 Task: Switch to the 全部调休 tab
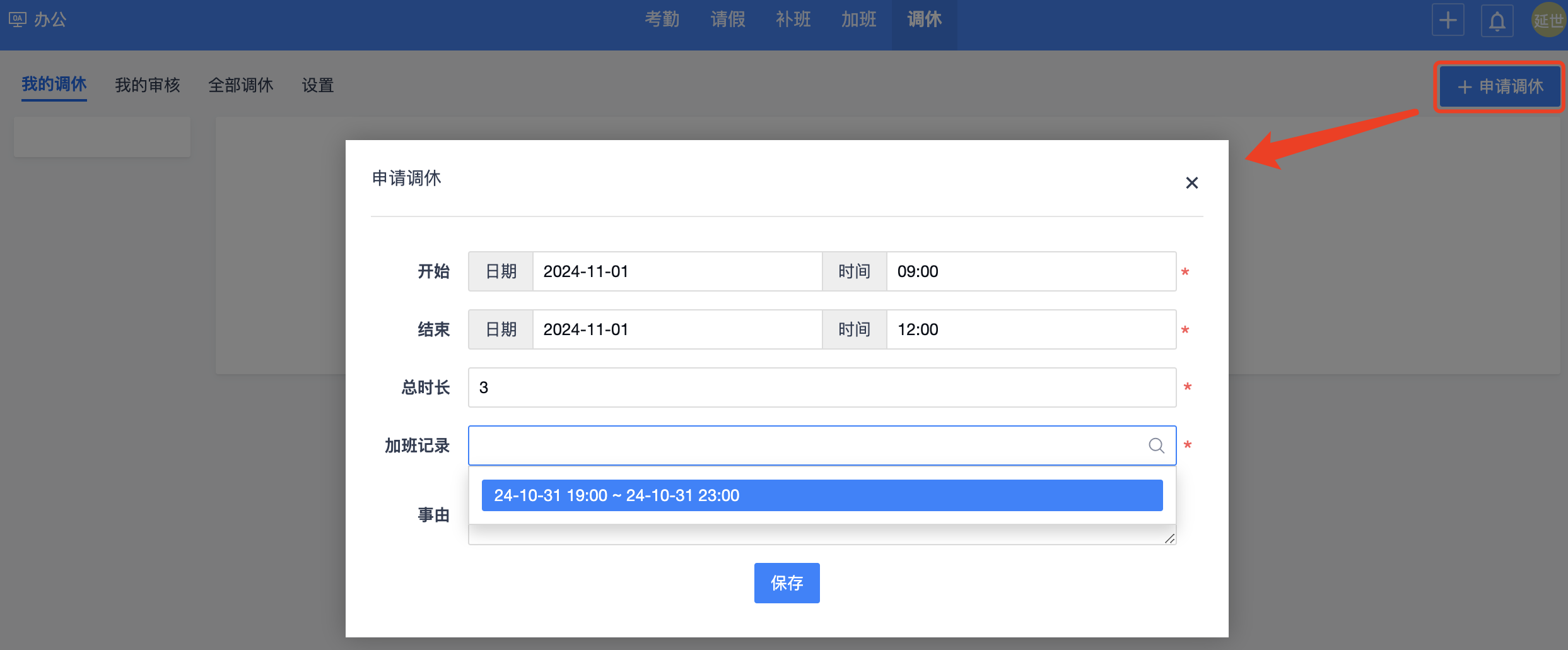coord(241,85)
